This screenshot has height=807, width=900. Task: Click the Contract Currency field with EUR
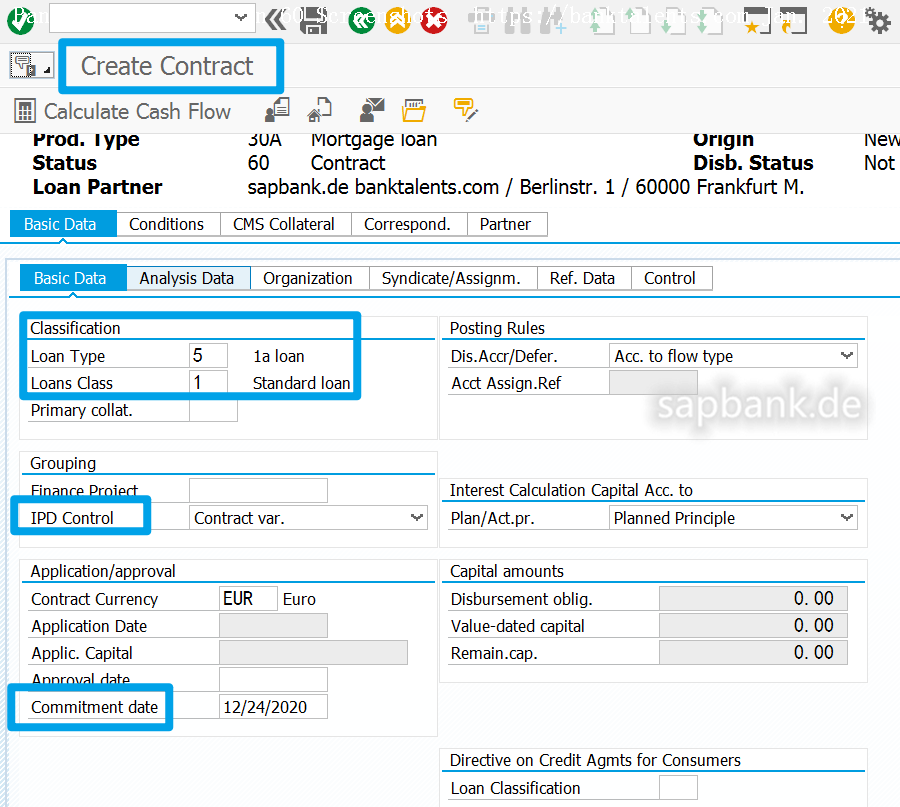tap(249, 599)
